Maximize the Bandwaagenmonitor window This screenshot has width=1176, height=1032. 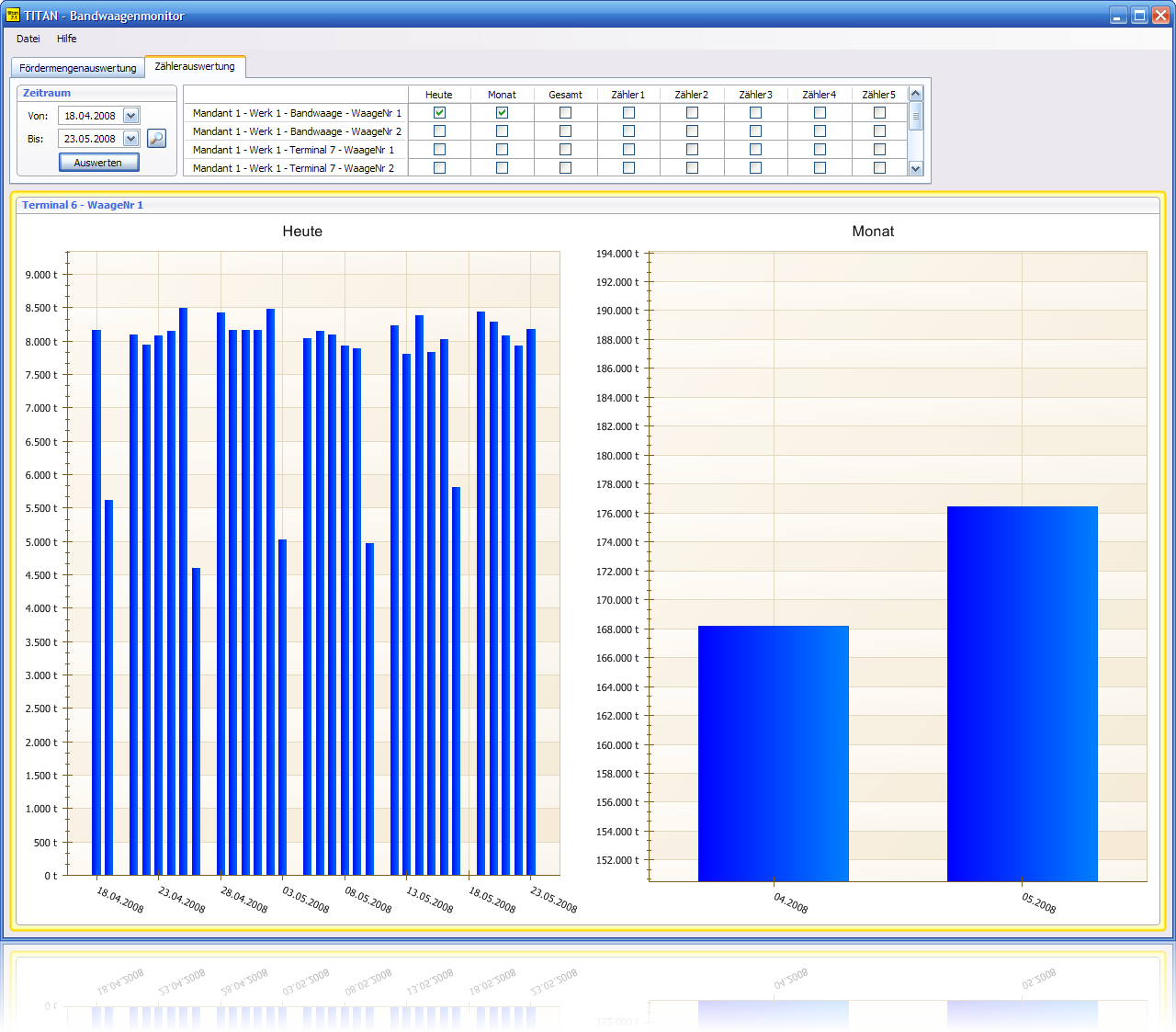pyautogui.click(x=1139, y=16)
